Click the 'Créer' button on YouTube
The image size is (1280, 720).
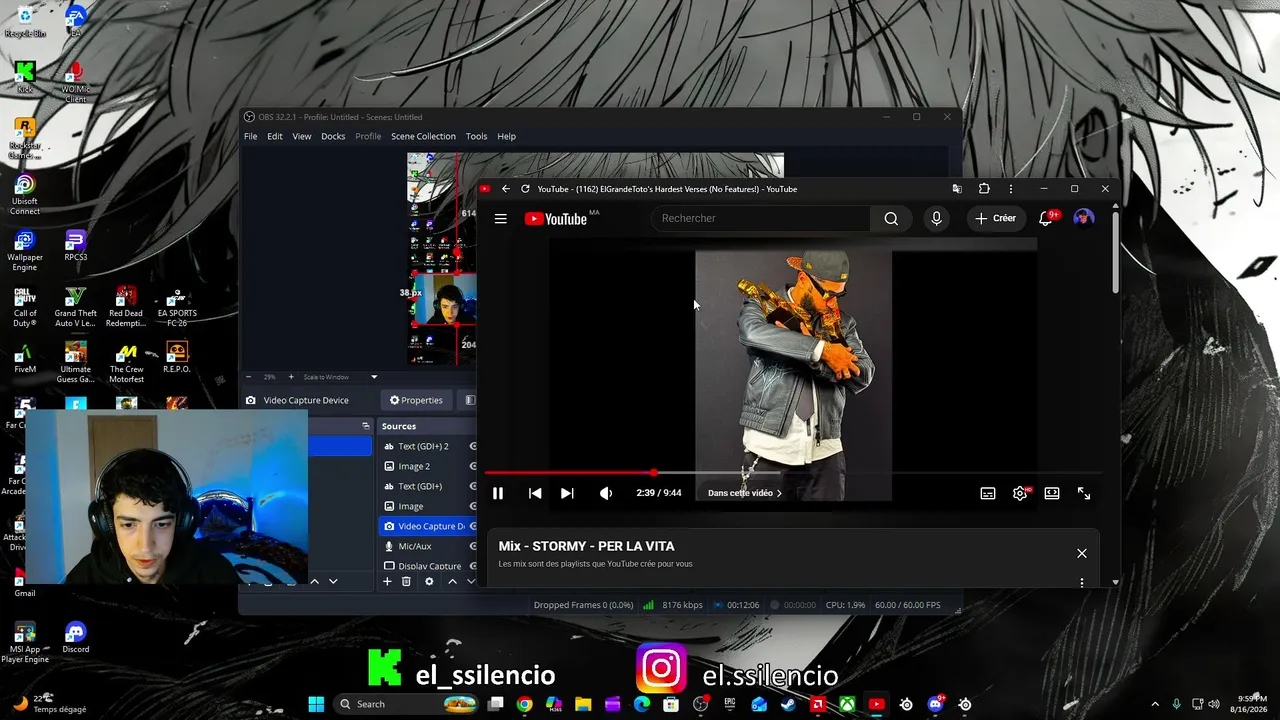[x=996, y=218]
